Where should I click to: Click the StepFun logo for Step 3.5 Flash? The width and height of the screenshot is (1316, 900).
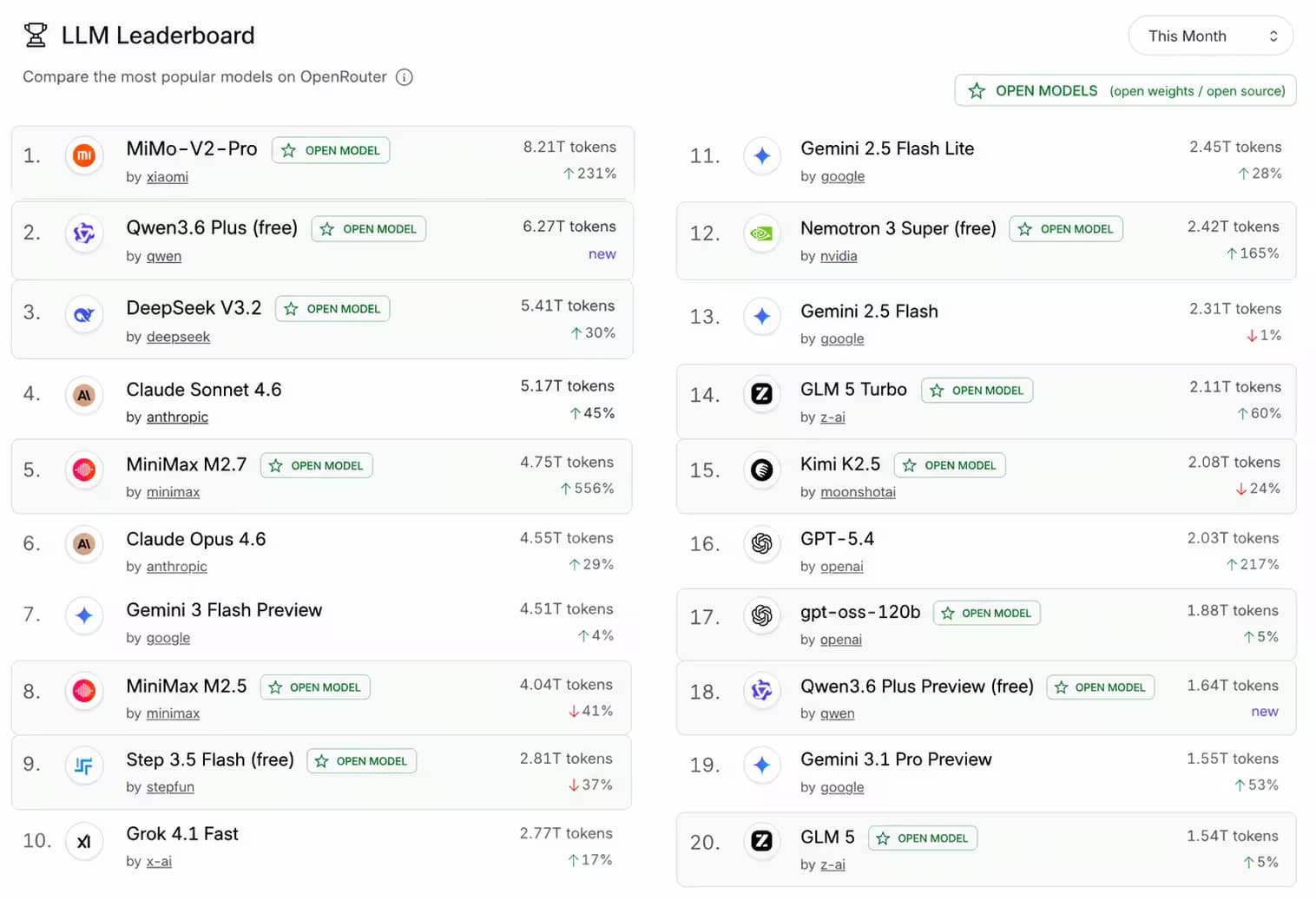click(x=84, y=765)
